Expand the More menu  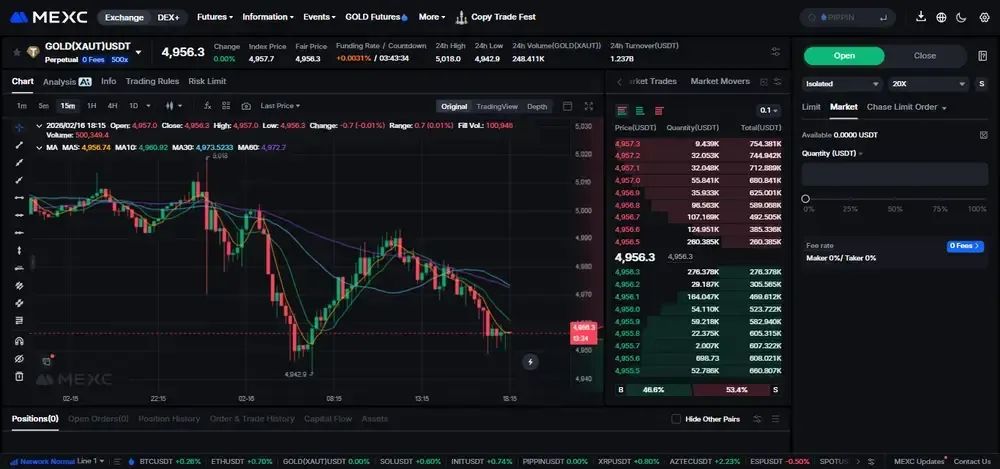pyautogui.click(x=432, y=17)
